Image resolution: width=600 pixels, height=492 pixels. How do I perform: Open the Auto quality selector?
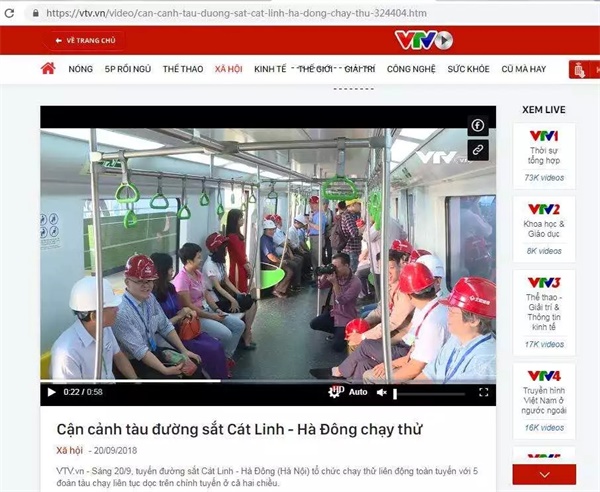(x=358, y=392)
